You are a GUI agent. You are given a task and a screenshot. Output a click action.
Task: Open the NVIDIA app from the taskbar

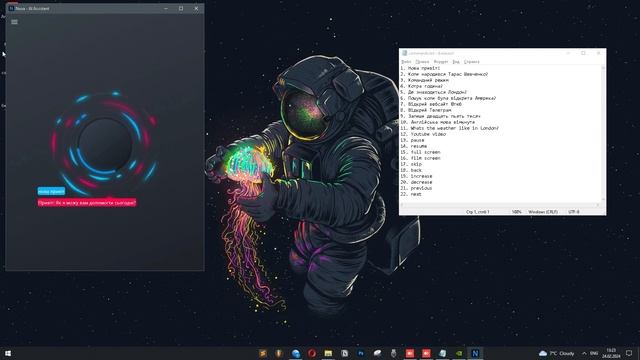[459, 353]
